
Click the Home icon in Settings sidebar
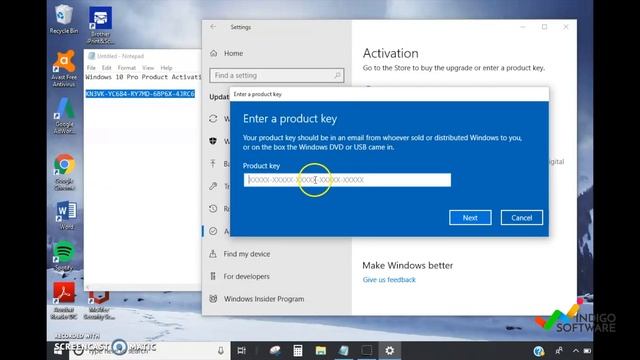tap(213, 53)
